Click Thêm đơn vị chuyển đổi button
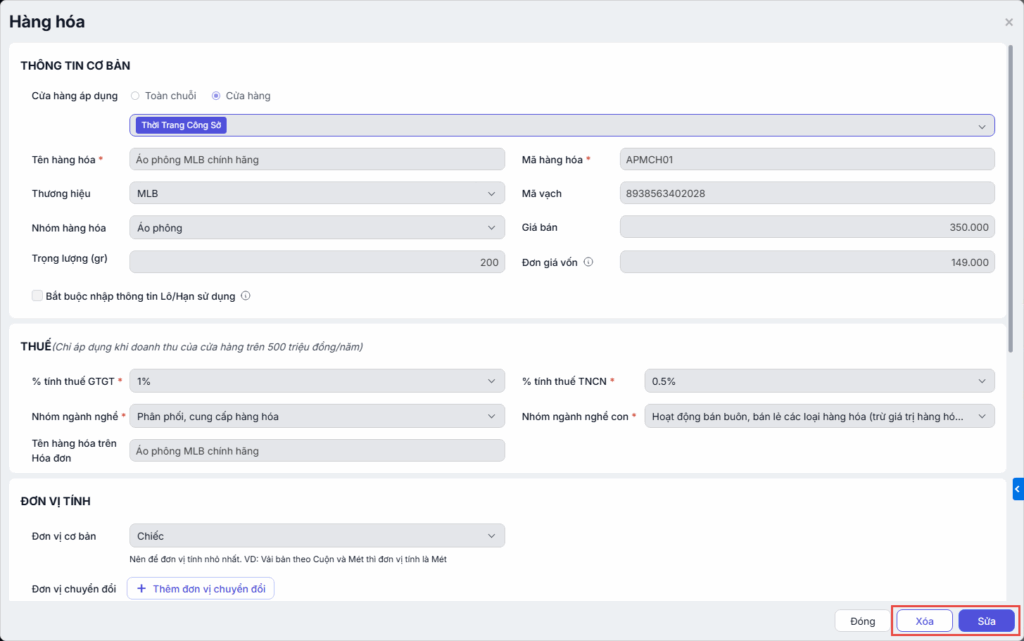Viewport: 1024px width, 641px height. pyautogui.click(x=200, y=589)
